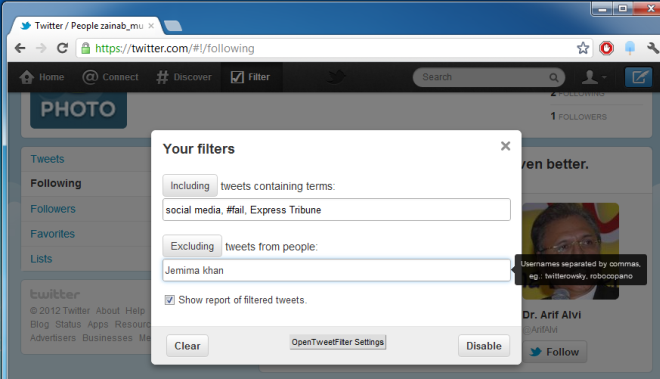Screen dimensions: 660x379
Task: Uncheck Show report of filtered tweets
Action: tap(170, 300)
